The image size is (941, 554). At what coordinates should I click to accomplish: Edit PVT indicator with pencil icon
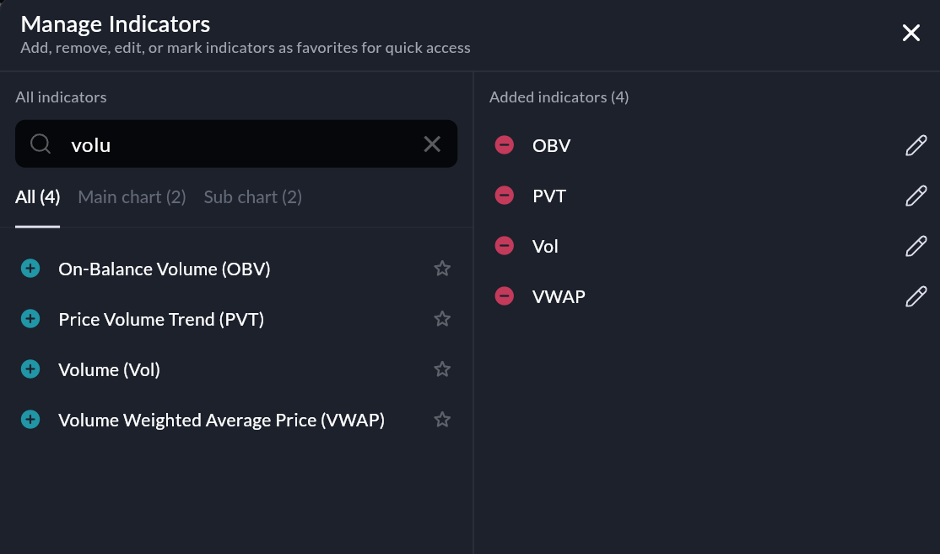pos(915,195)
